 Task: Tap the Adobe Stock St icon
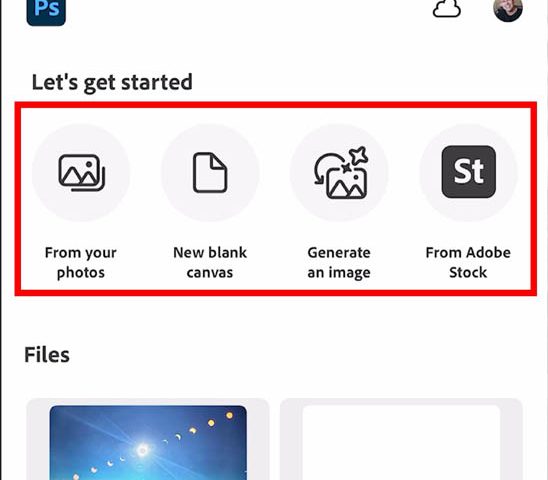tap(469, 172)
